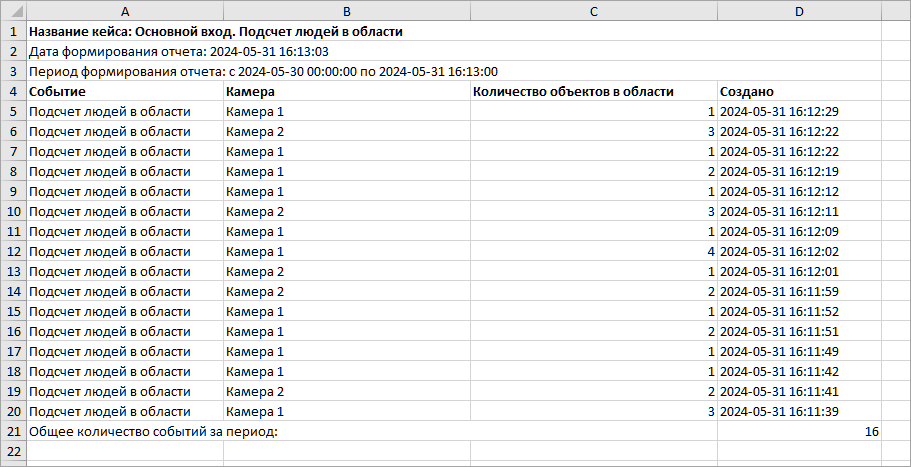
Task: Click the Select All corner button
Action: pyautogui.click(x=13, y=11)
